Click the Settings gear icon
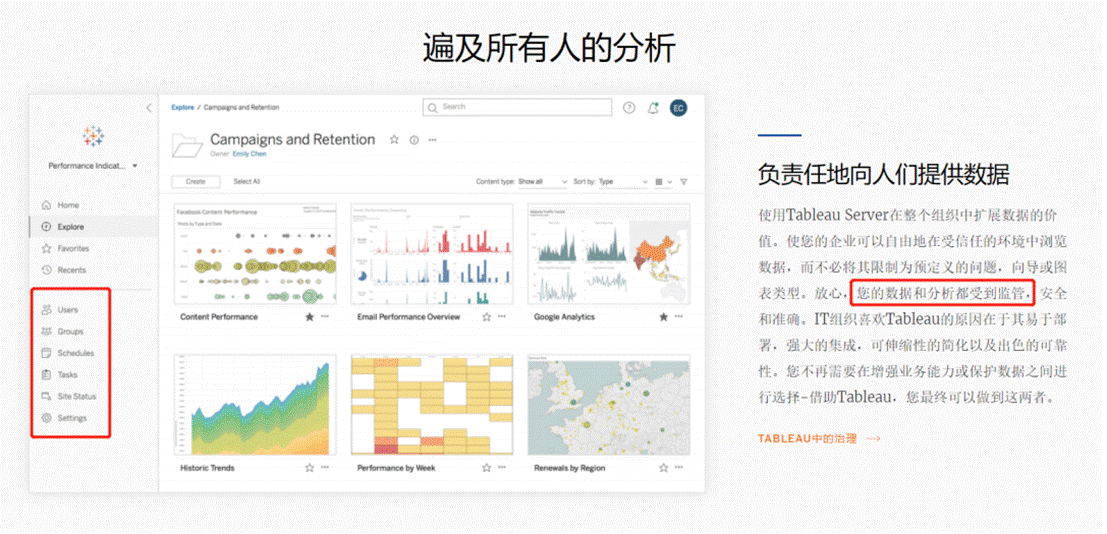Screen dimensions: 1107x534 tap(47, 418)
